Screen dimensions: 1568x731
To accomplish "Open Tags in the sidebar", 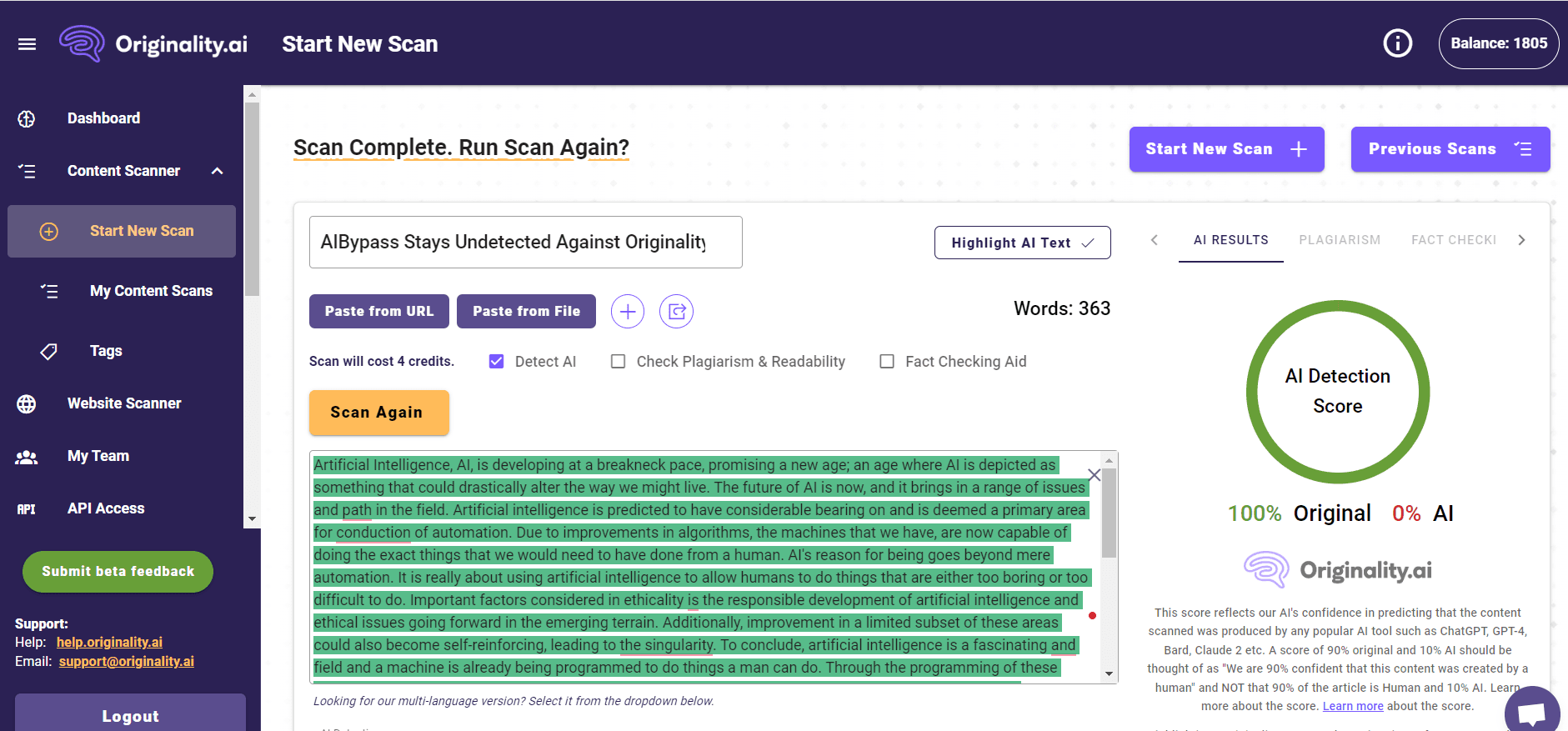I will [x=106, y=351].
